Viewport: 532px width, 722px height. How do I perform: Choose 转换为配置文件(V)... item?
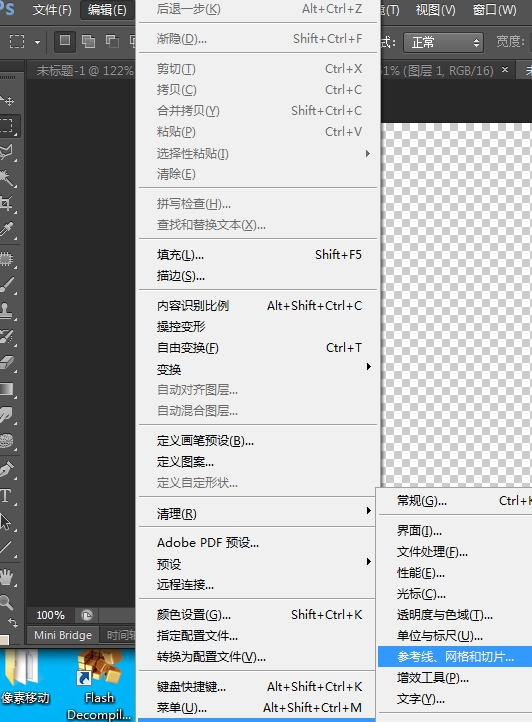(x=258, y=657)
